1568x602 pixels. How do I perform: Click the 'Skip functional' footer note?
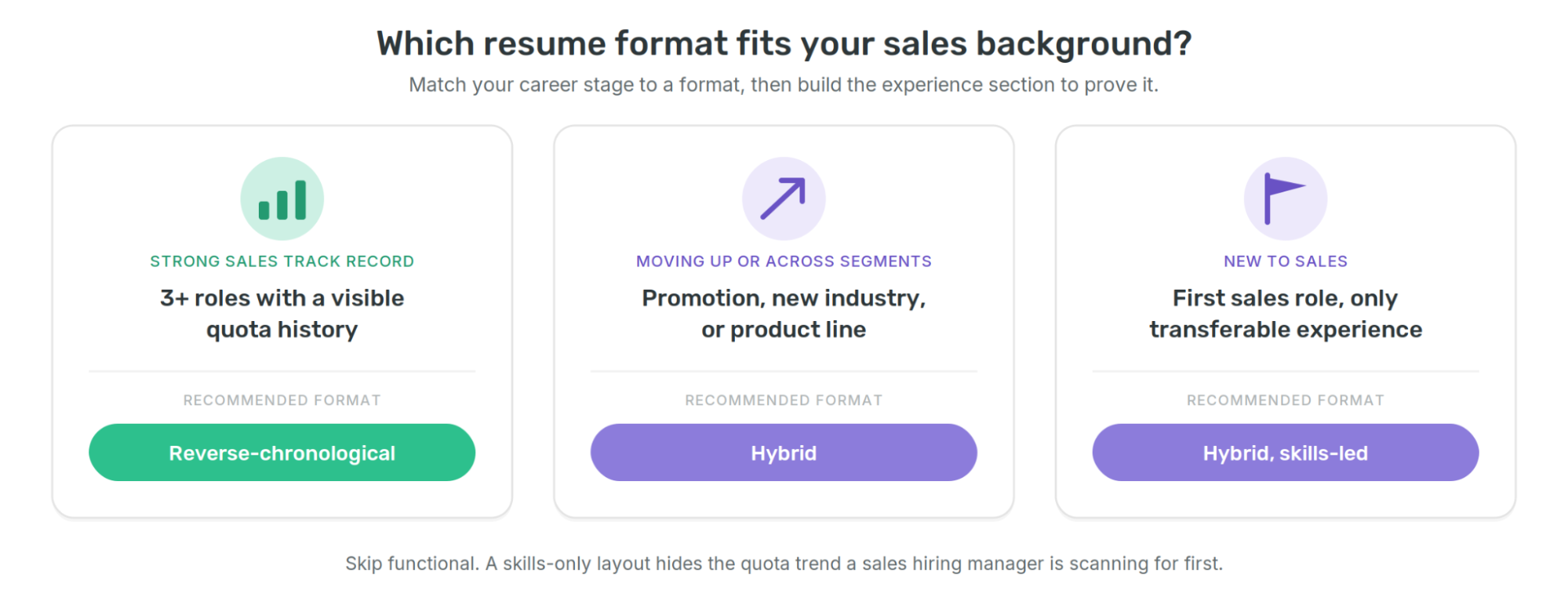[784, 564]
